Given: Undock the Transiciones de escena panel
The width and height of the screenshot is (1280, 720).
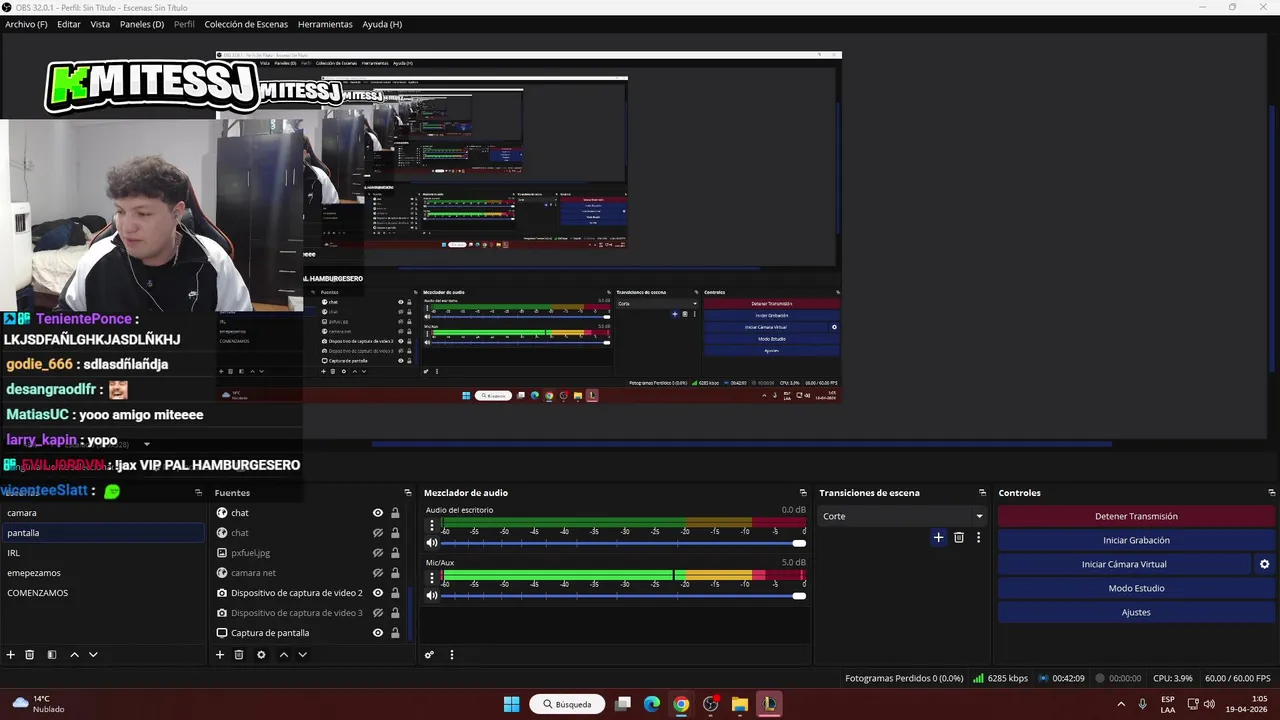Looking at the screenshot, I should tap(982, 492).
